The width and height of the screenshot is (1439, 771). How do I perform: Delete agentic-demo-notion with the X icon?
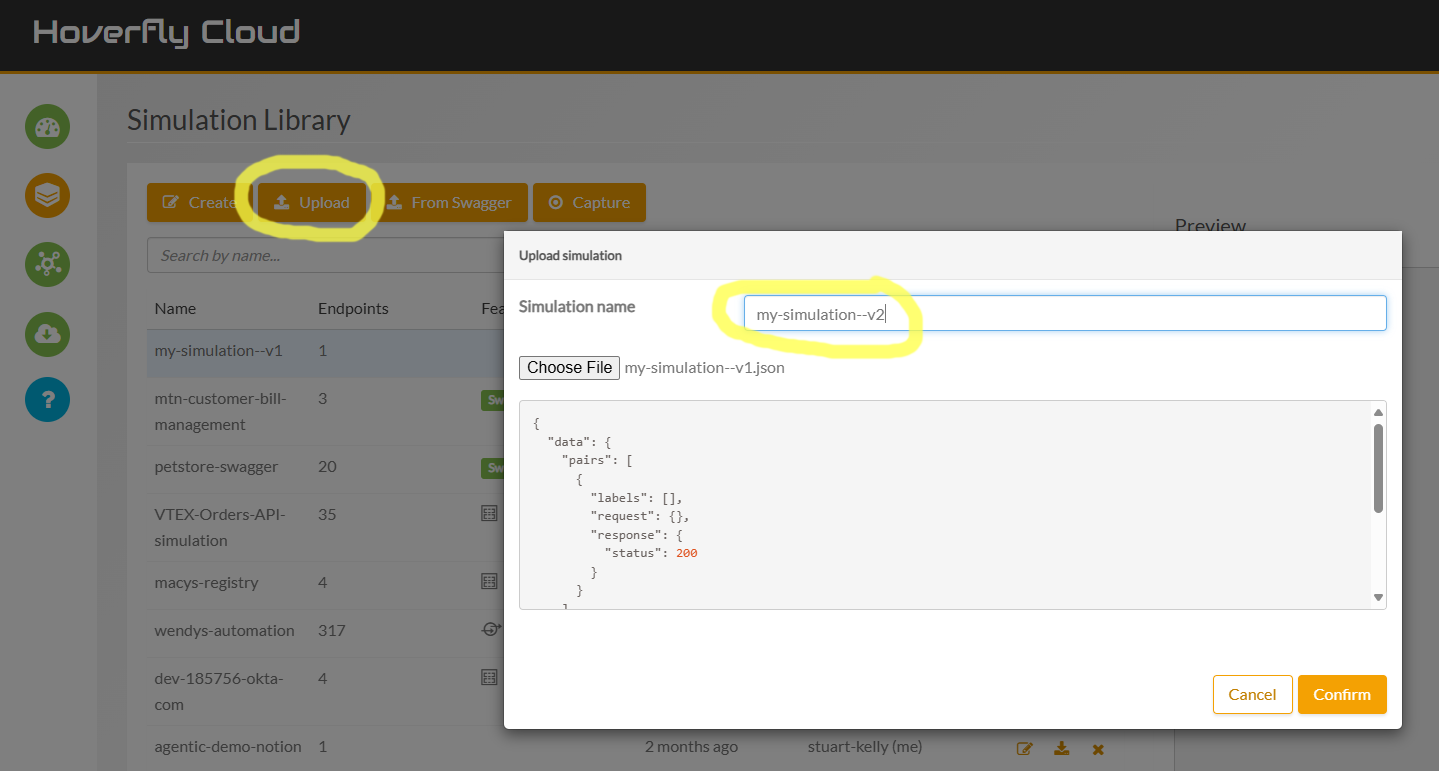1098,748
